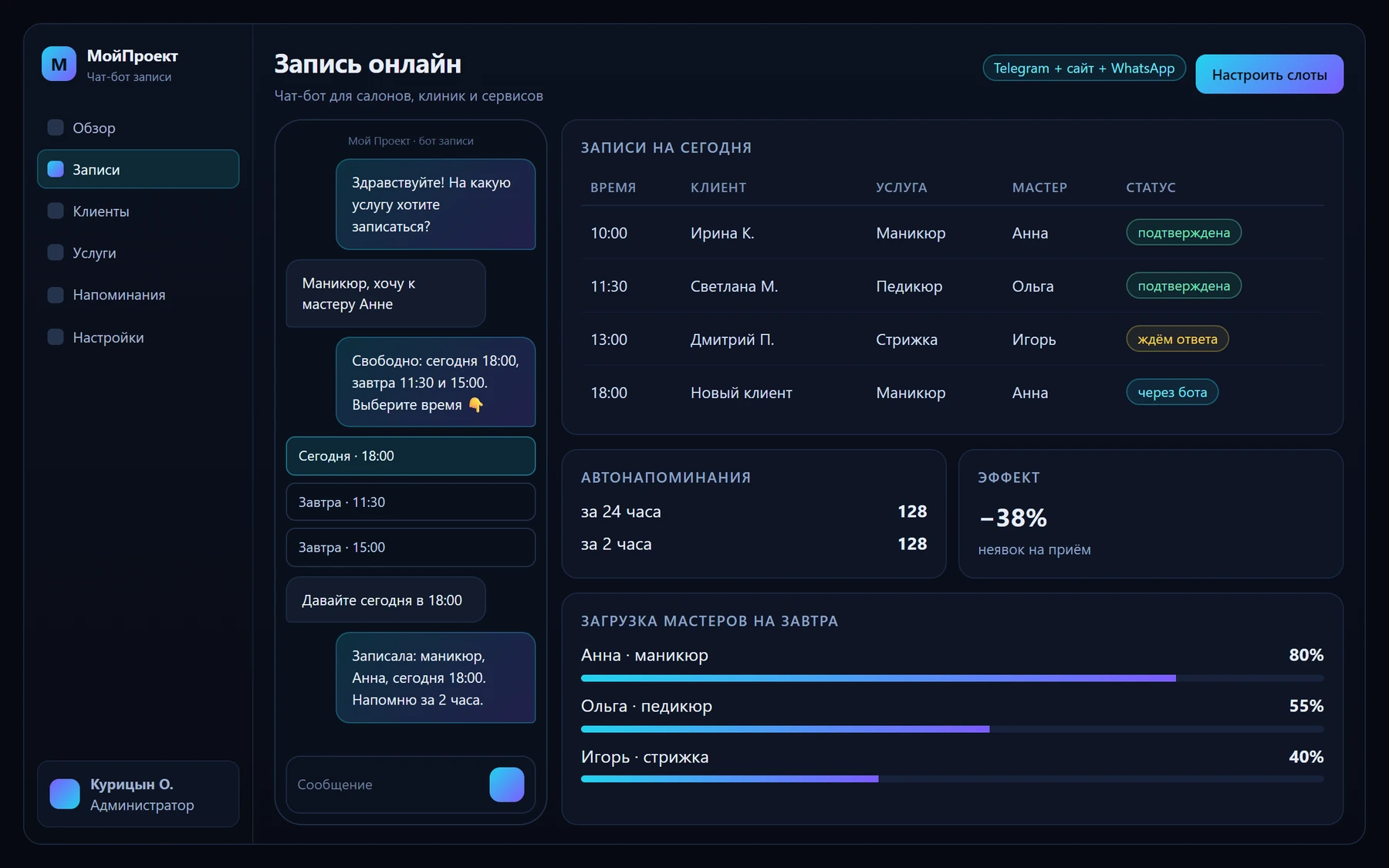Click the 11:30 time cell
Viewport: 1389px width, 868px height.
609,286
